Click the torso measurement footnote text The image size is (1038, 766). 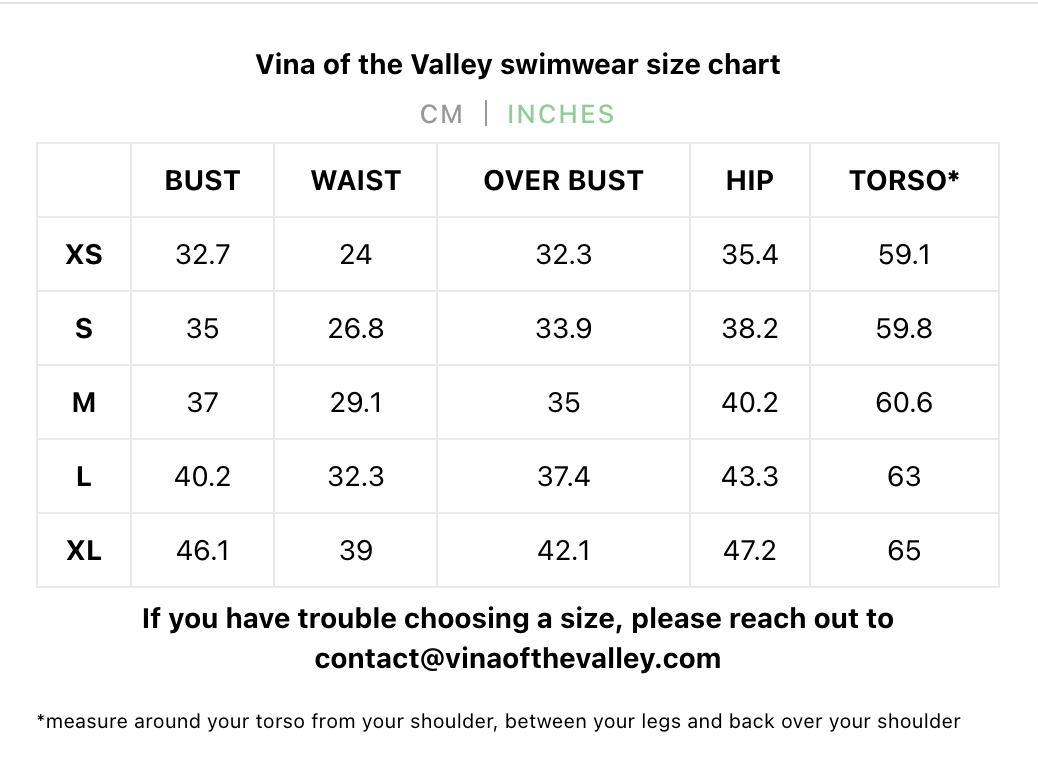(x=498, y=721)
